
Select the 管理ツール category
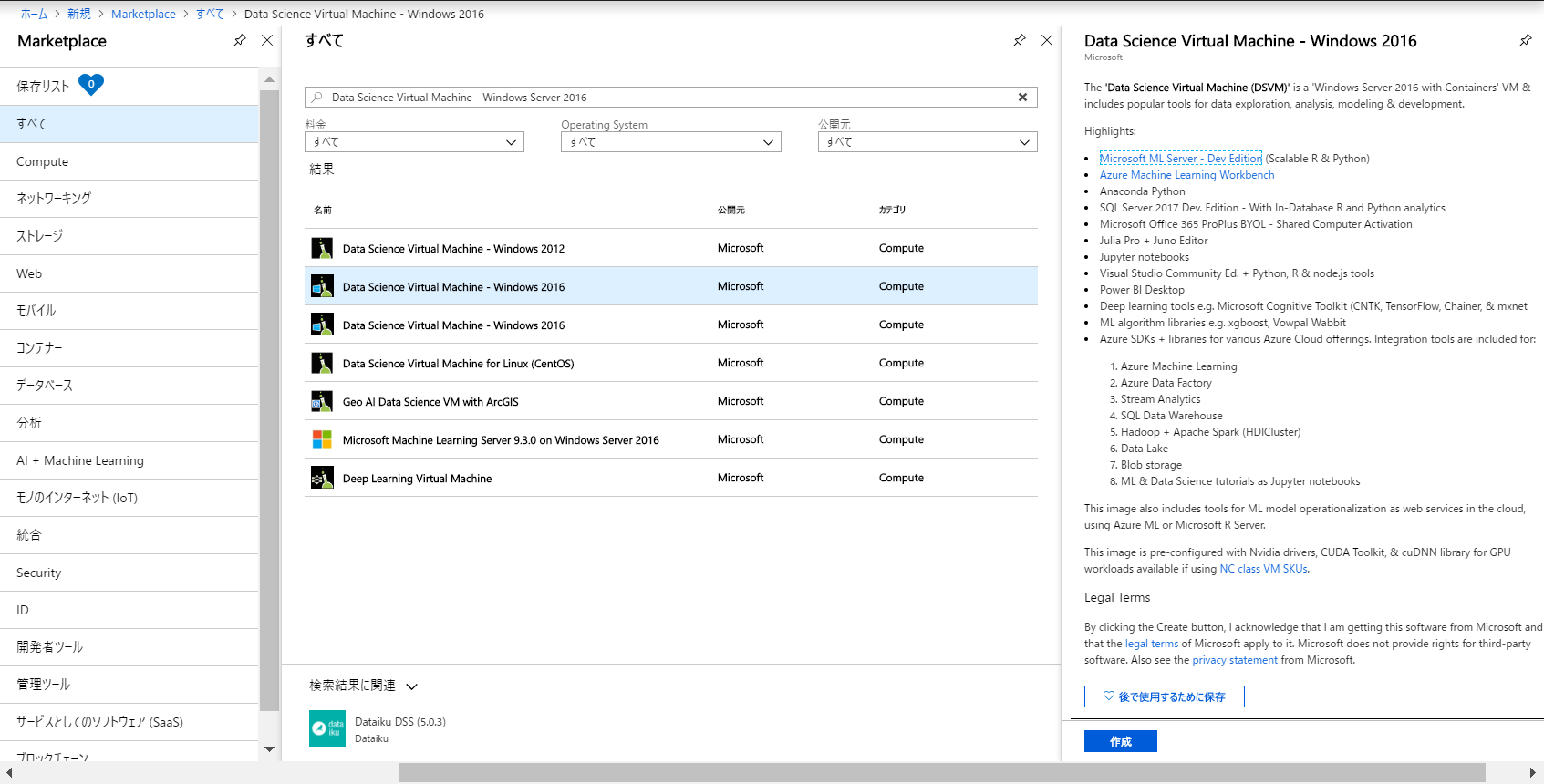[130, 685]
